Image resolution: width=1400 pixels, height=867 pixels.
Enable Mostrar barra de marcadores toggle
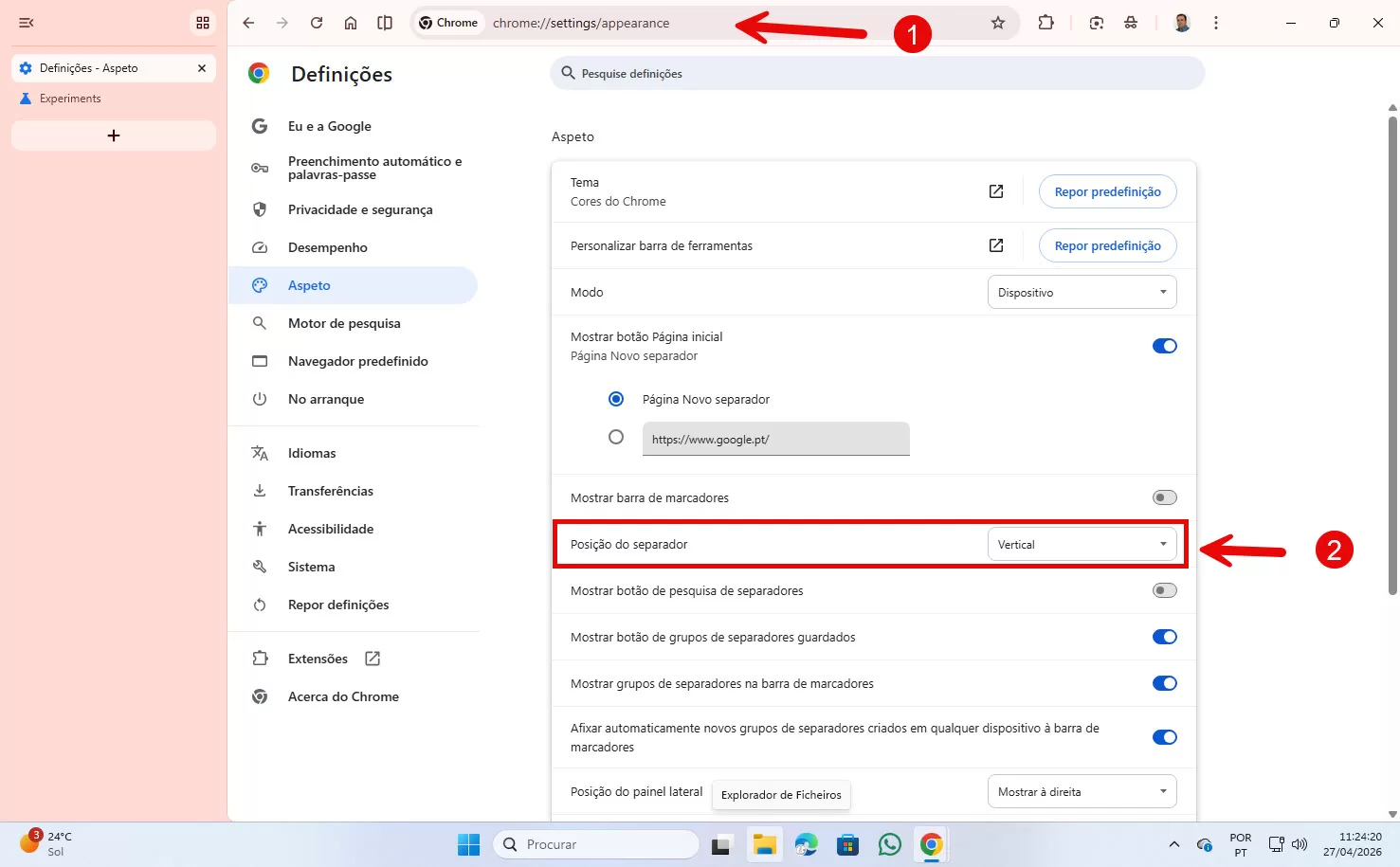tap(1164, 497)
